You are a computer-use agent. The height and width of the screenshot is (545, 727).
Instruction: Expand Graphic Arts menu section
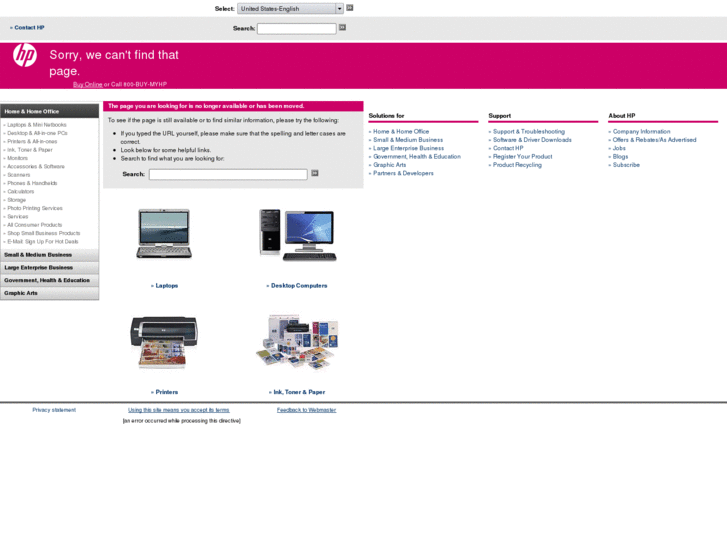coord(50,293)
